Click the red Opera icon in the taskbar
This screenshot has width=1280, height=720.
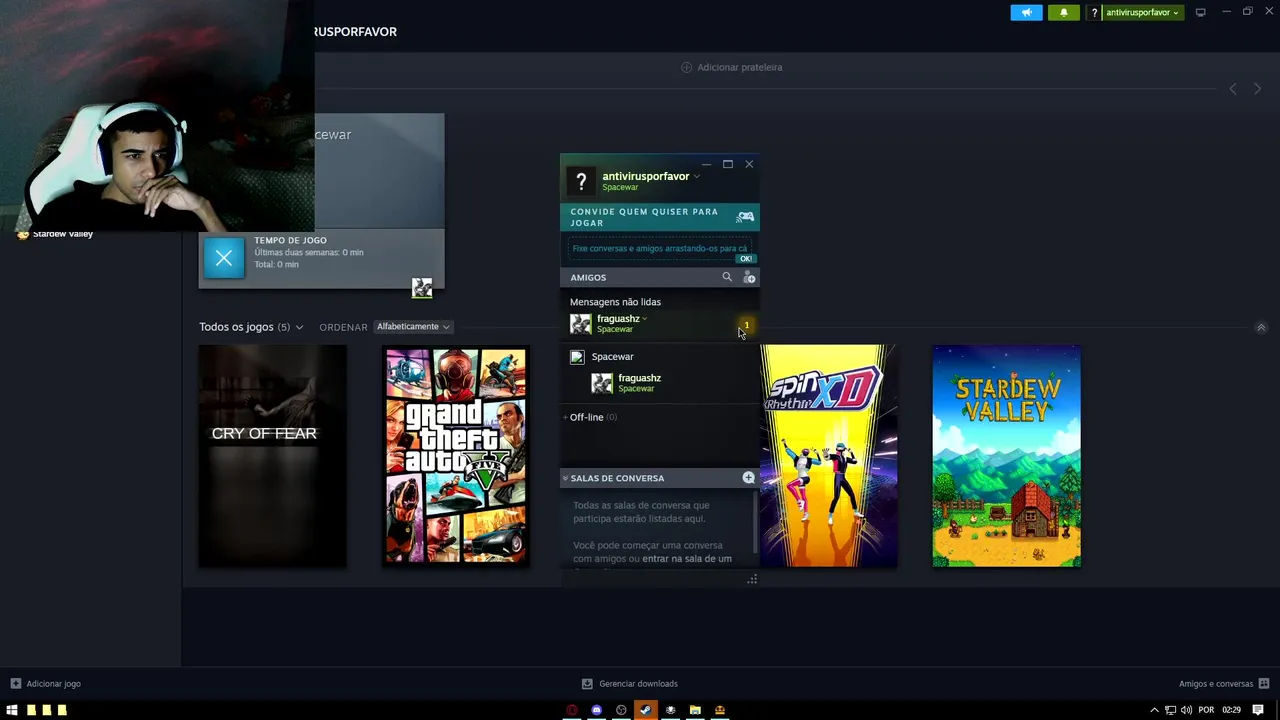pyautogui.click(x=572, y=710)
